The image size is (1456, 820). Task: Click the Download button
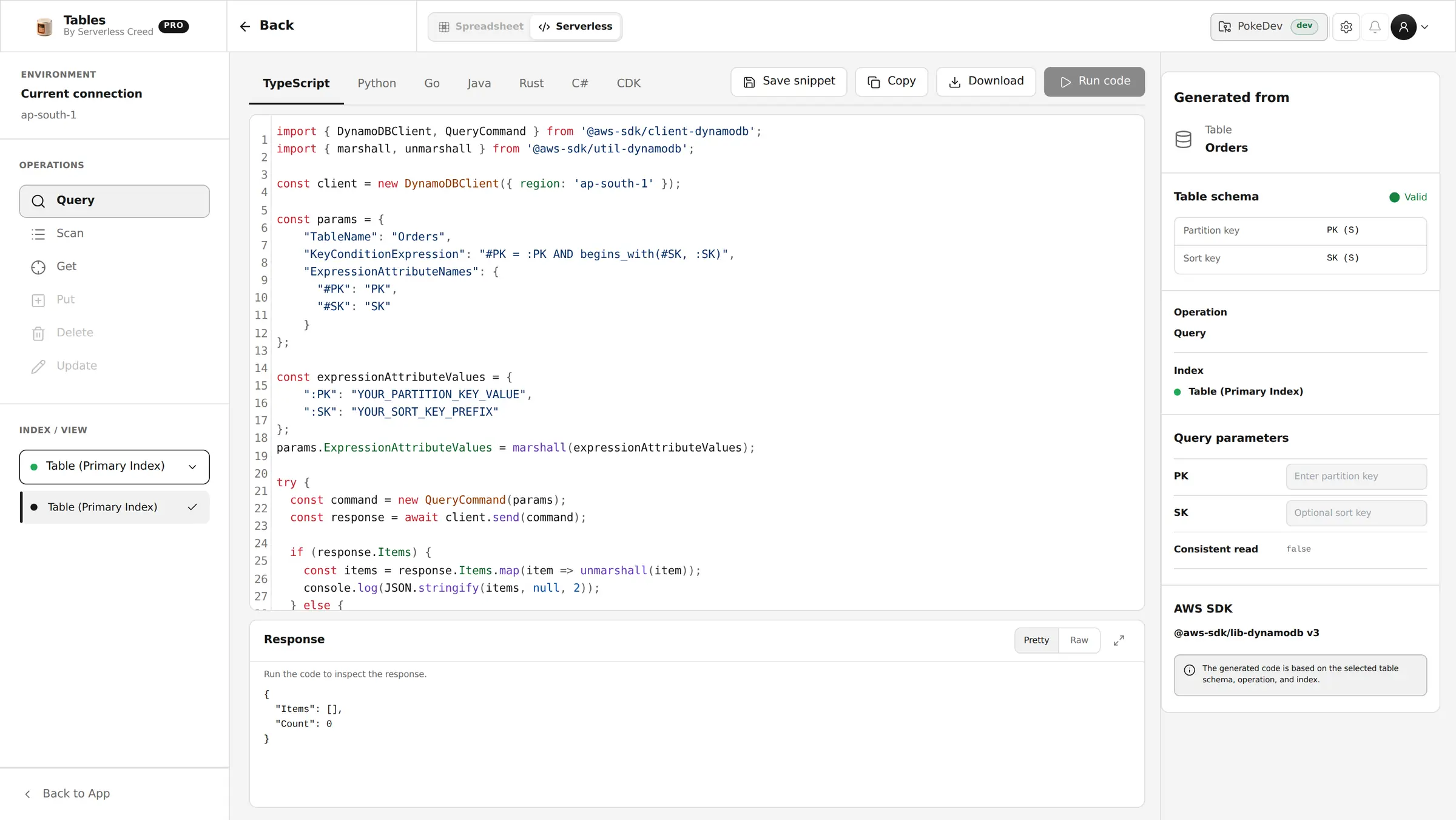click(x=986, y=81)
